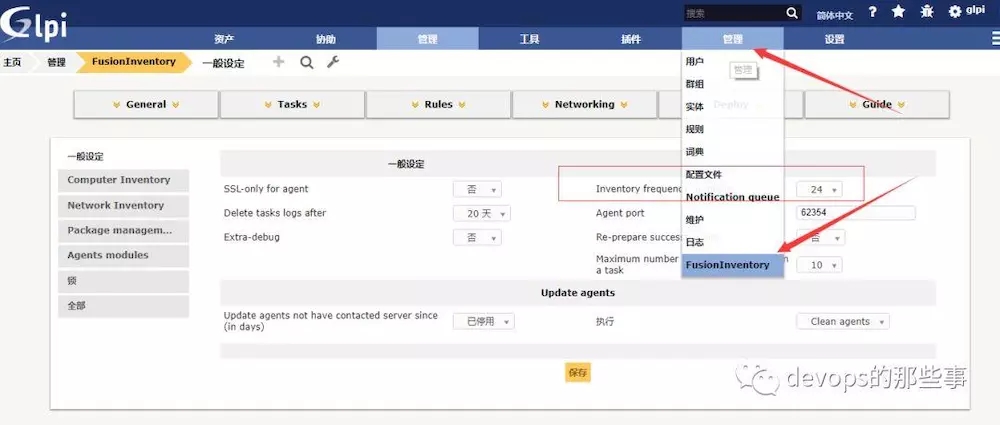This screenshot has width=1000, height=425.
Task: Click the plus add icon in breadcrumb bar
Action: tap(279, 62)
